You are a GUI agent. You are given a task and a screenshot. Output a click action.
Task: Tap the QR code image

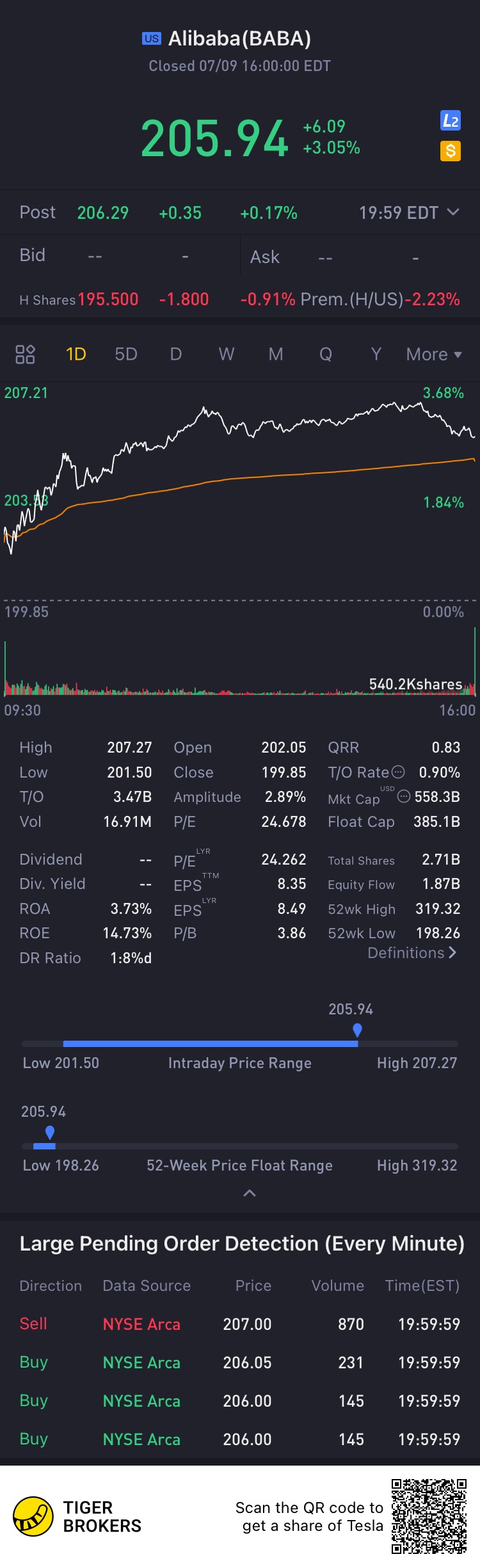429,1516
